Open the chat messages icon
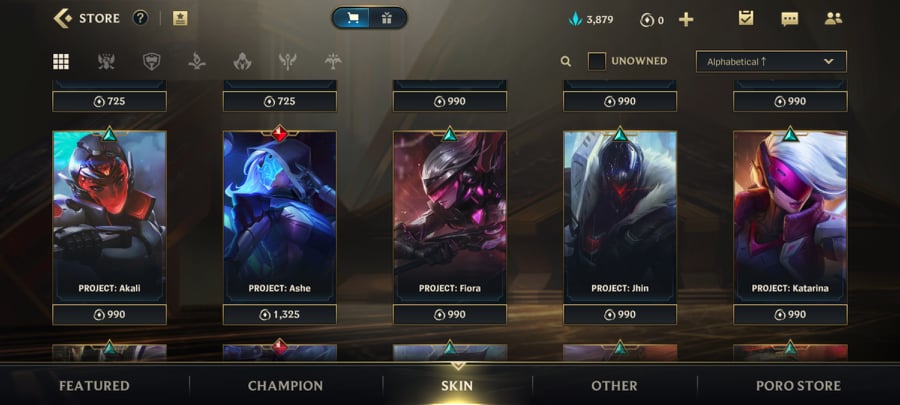 coord(790,19)
